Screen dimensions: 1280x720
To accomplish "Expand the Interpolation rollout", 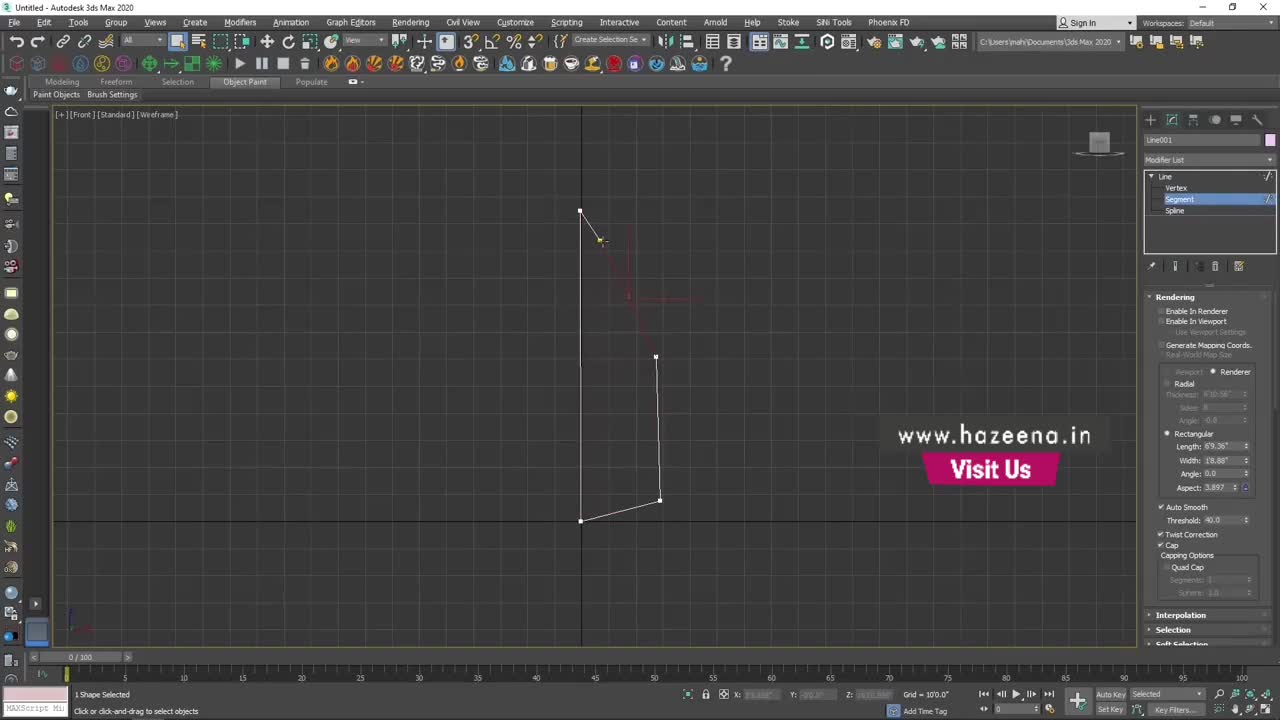I will click(1181, 615).
